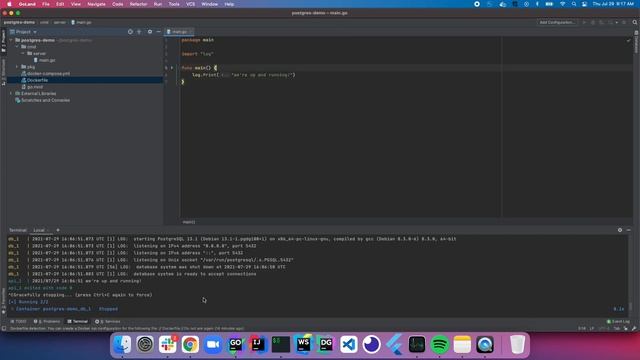
Task: Select the Dockerfile in the tree
Action: point(35,80)
